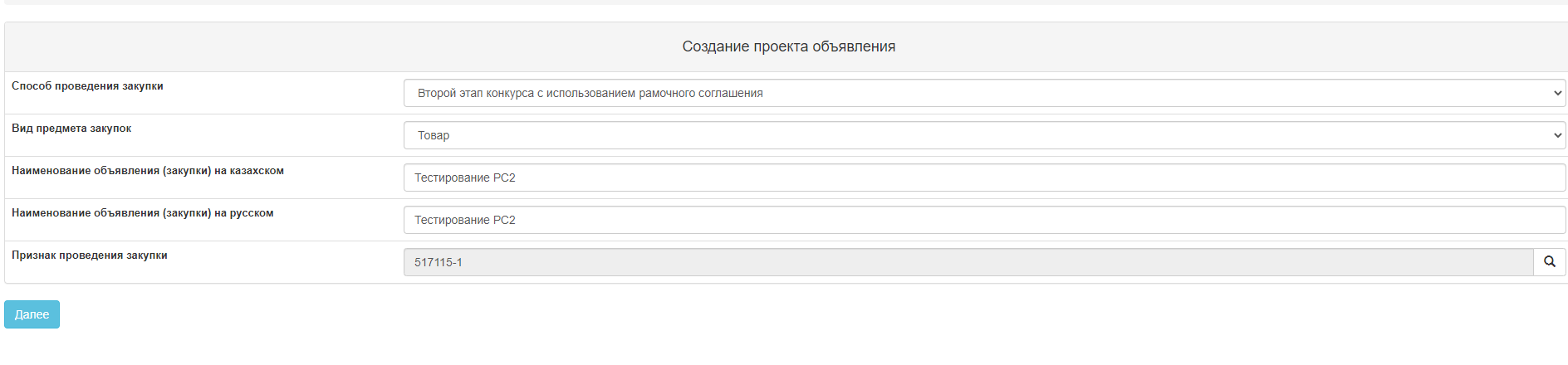
Task: Place cursor after Тестирование PC2 in the Russian field
Action: (x=517, y=220)
